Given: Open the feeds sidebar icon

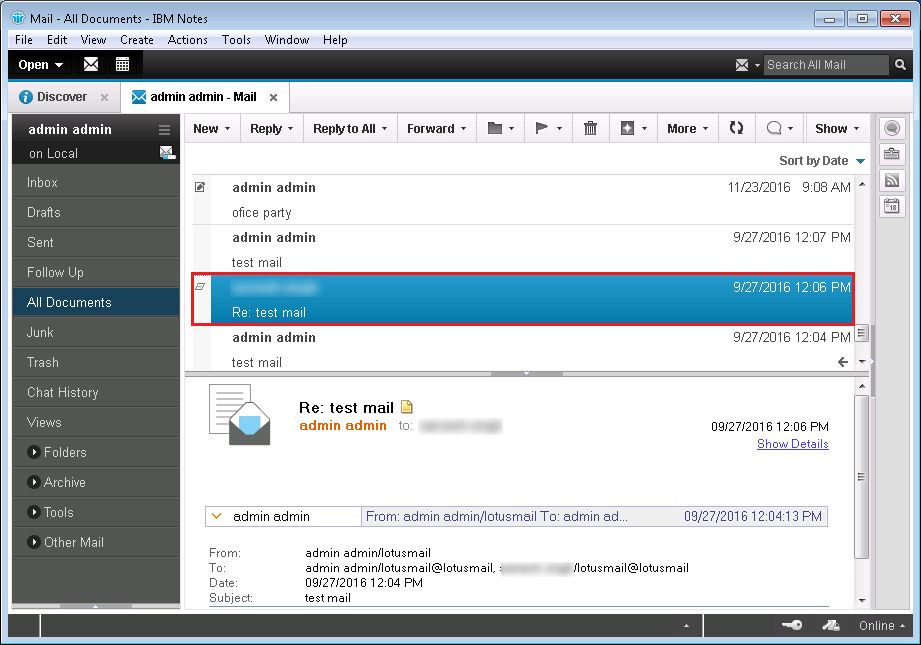Looking at the screenshot, I should coord(892,180).
